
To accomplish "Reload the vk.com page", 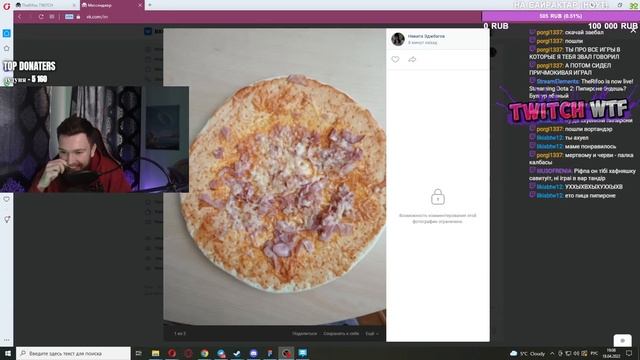I will 41,17.
